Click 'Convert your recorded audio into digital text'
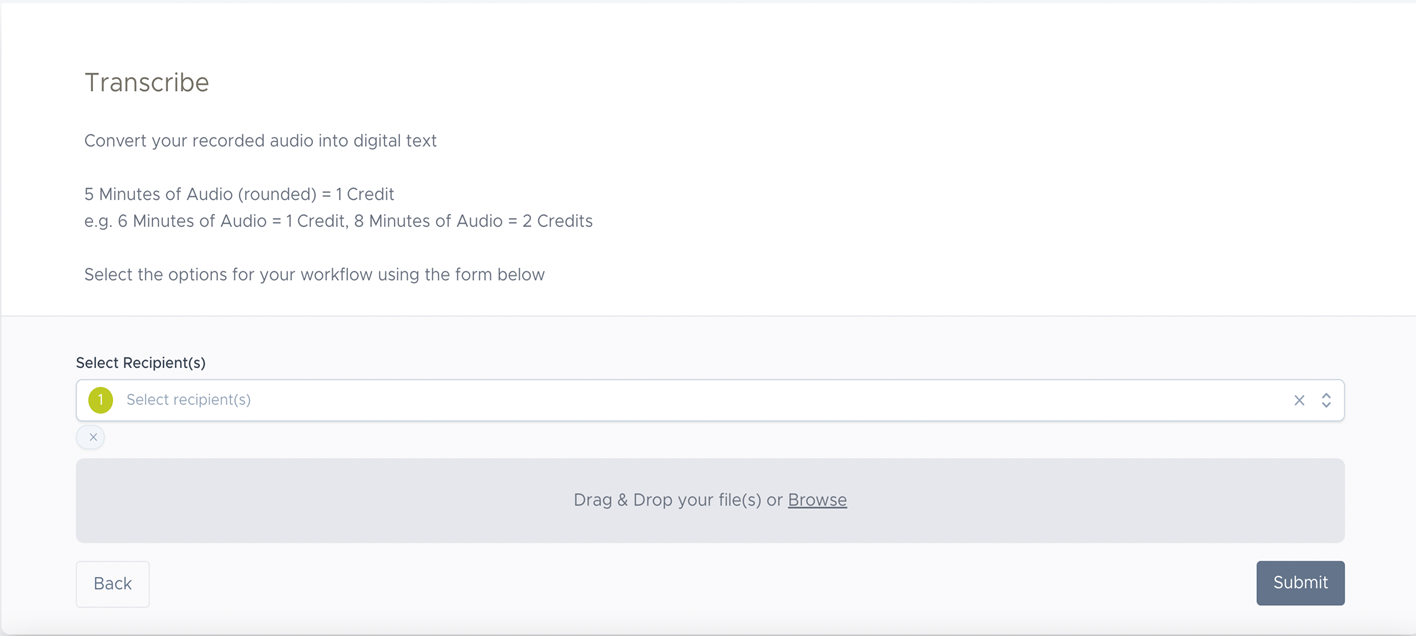The image size is (1416, 636). [260, 141]
